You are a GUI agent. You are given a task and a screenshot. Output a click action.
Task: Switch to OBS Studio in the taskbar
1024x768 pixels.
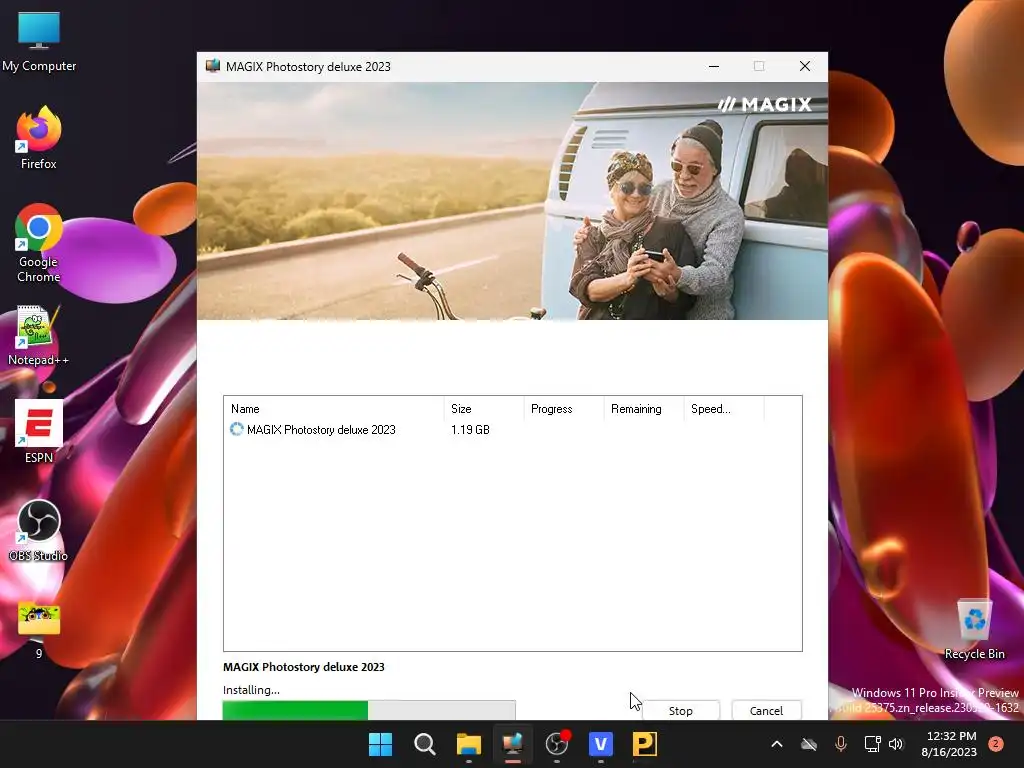557,744
